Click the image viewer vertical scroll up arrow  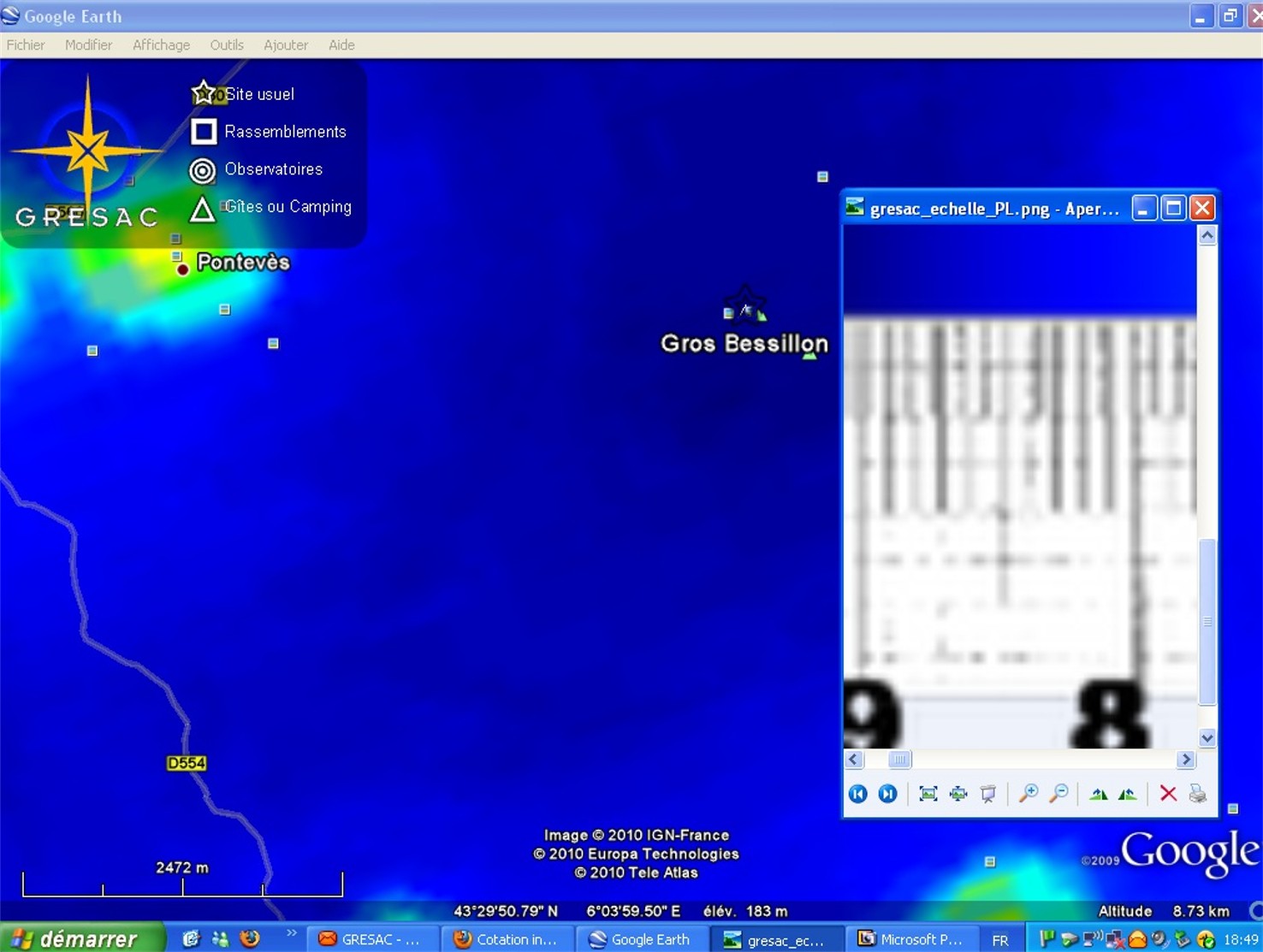pos(1207,235)
